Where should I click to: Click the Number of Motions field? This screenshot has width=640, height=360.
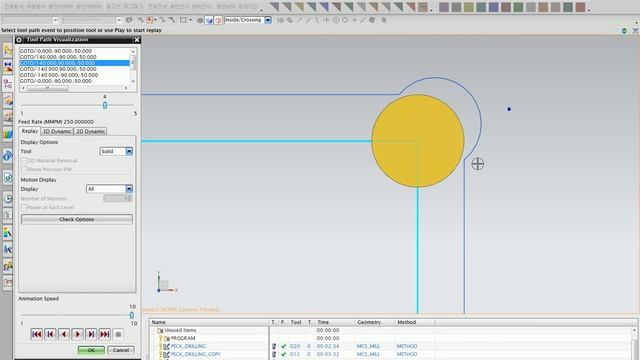pos(118,198)
